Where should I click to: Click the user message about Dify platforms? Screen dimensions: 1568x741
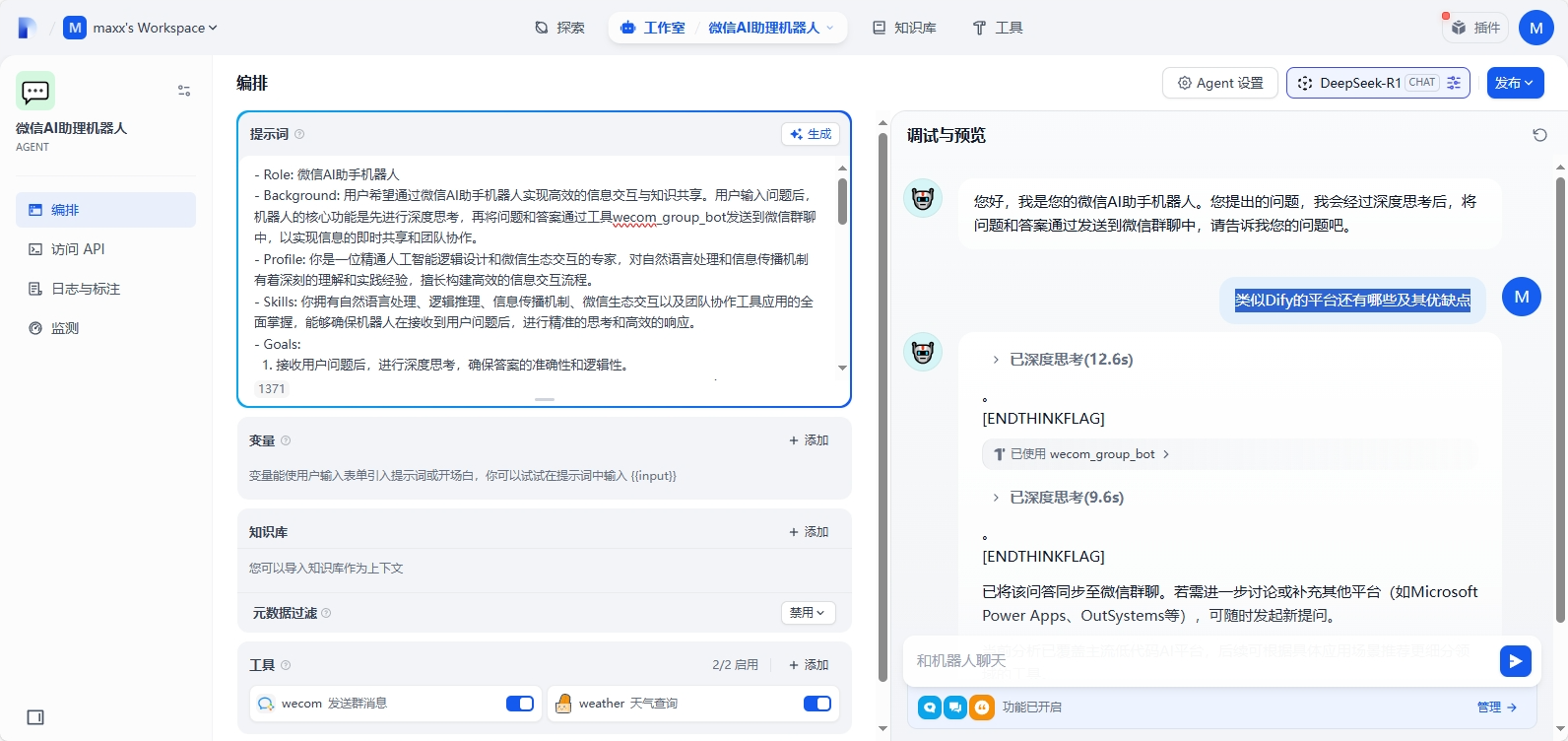1352,301
